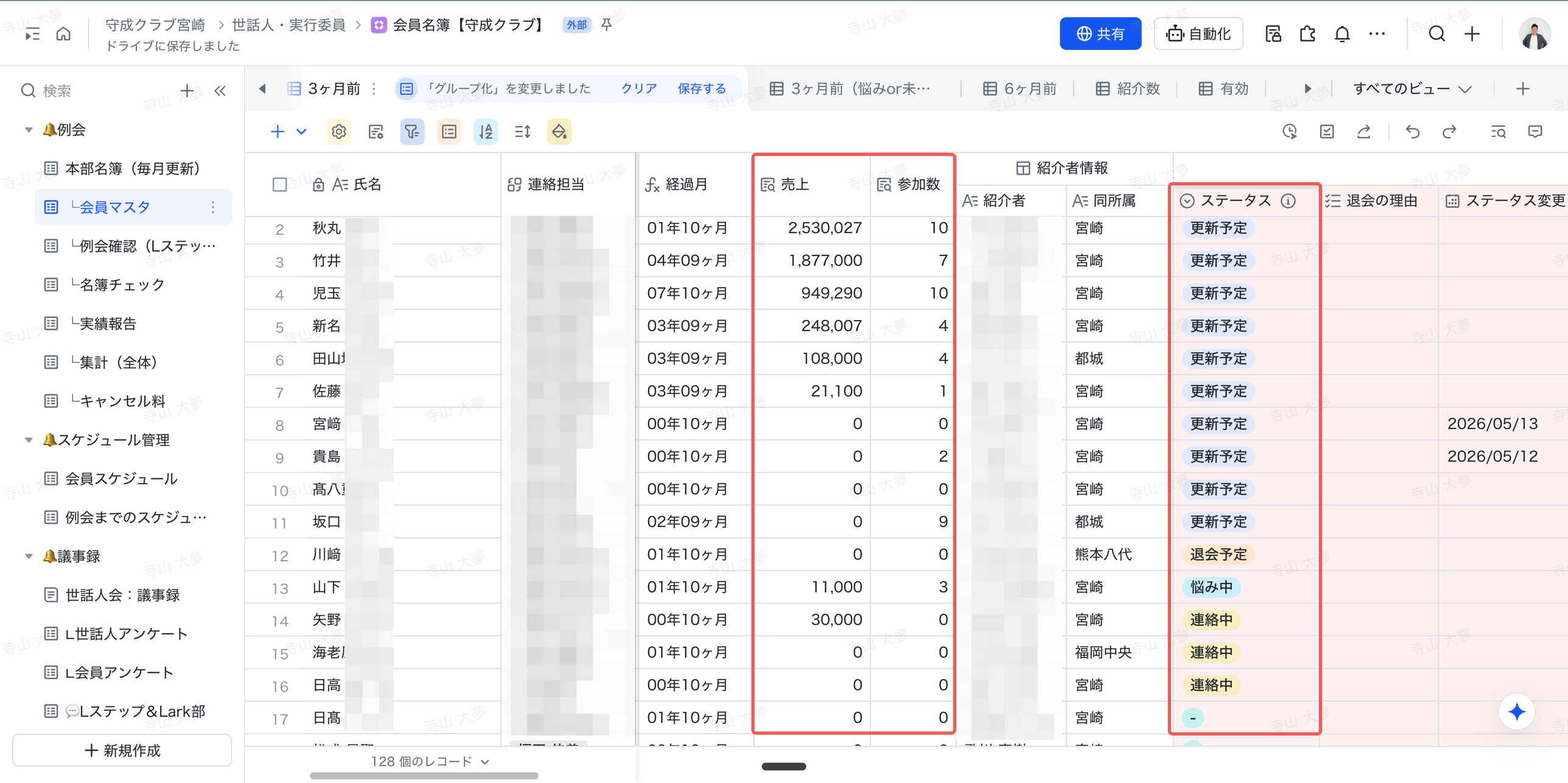Viewport: 1568px width, 783px height.
Task: Click the 共有 share button
Action: coord(1100,33)
